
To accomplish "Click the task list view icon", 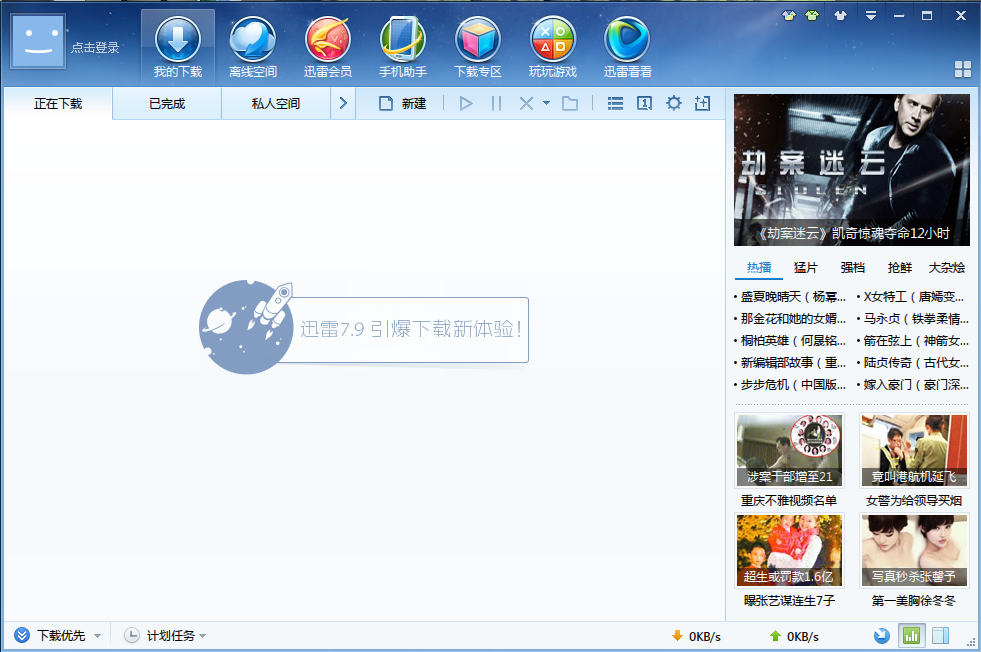I will point(616,103).
